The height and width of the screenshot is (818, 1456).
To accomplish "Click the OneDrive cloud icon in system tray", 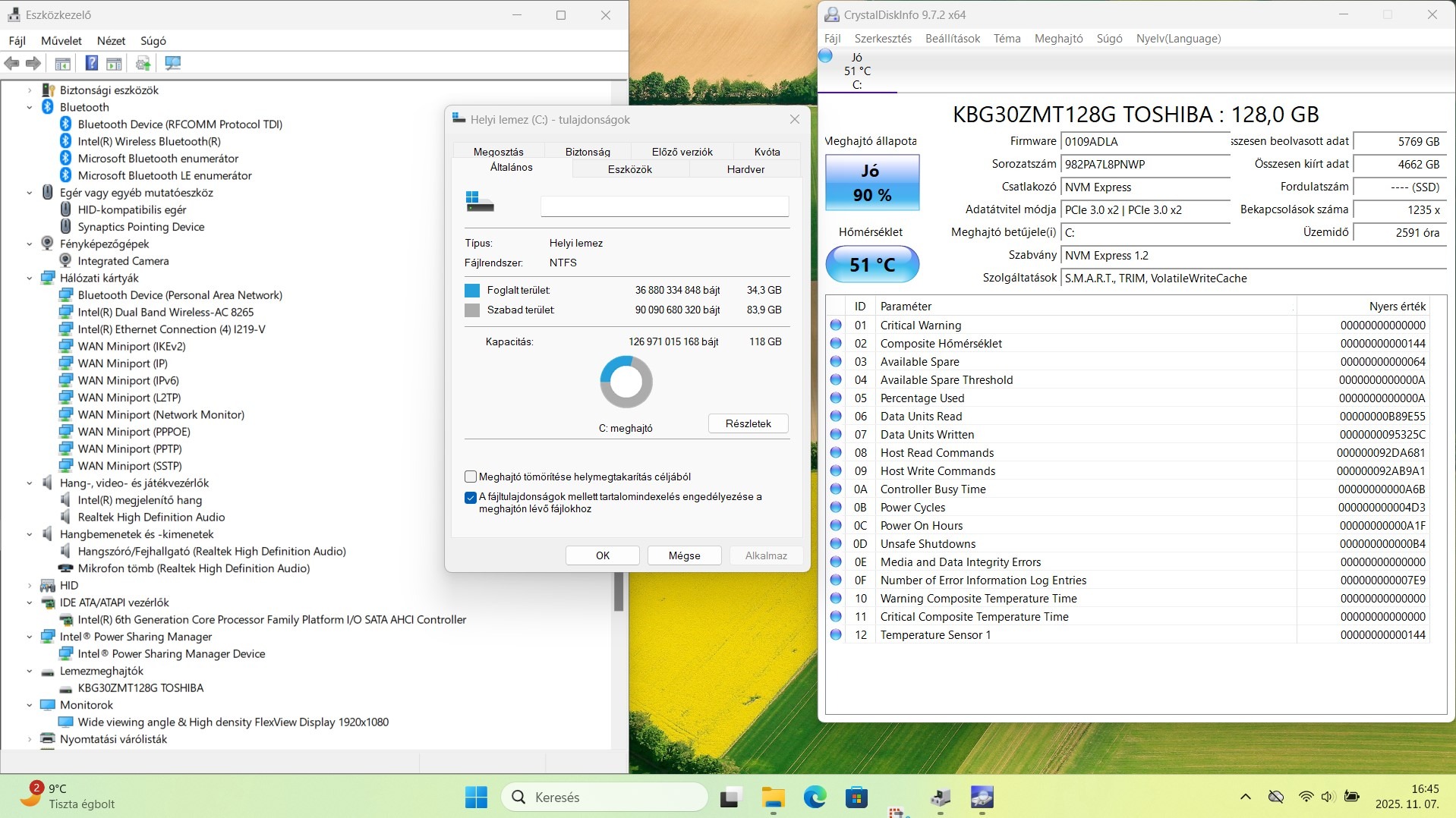I will (x=1276, y=797).
